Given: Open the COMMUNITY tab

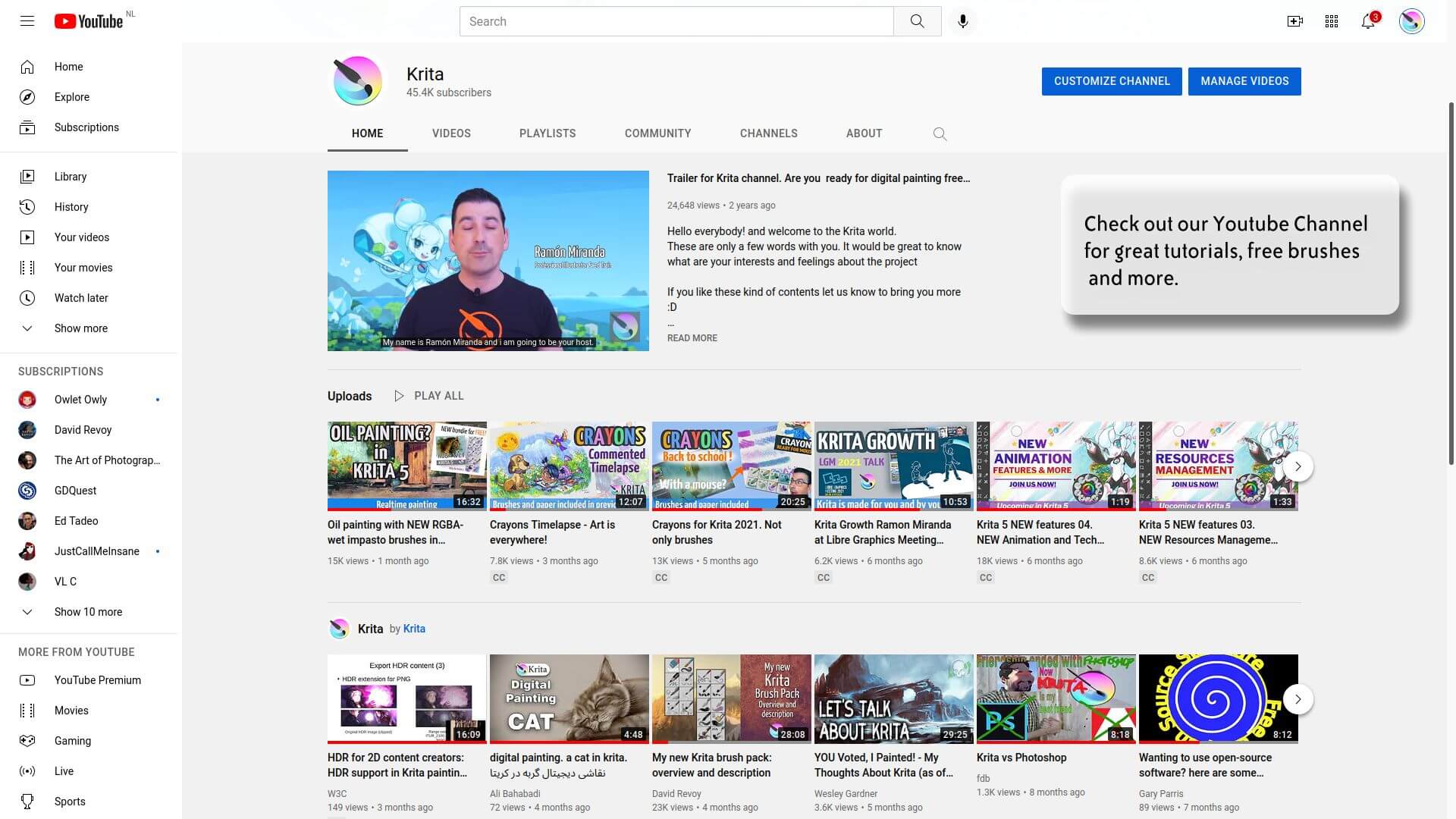Looking at the screenshot, I should point(657,133).
